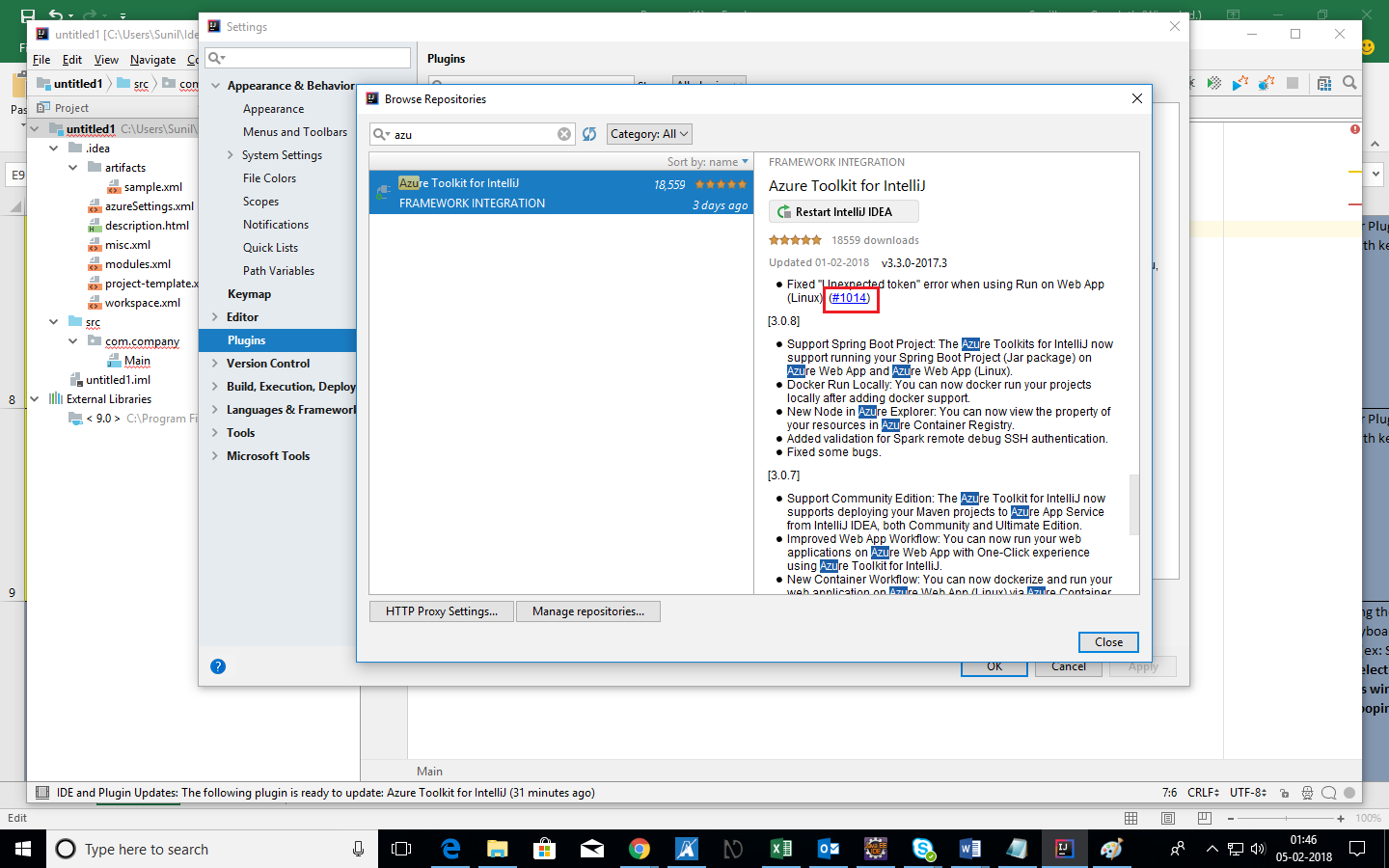Refresh the plugin repository list
The height and width of the screenshot is (868, 1389).
(589, 134)
